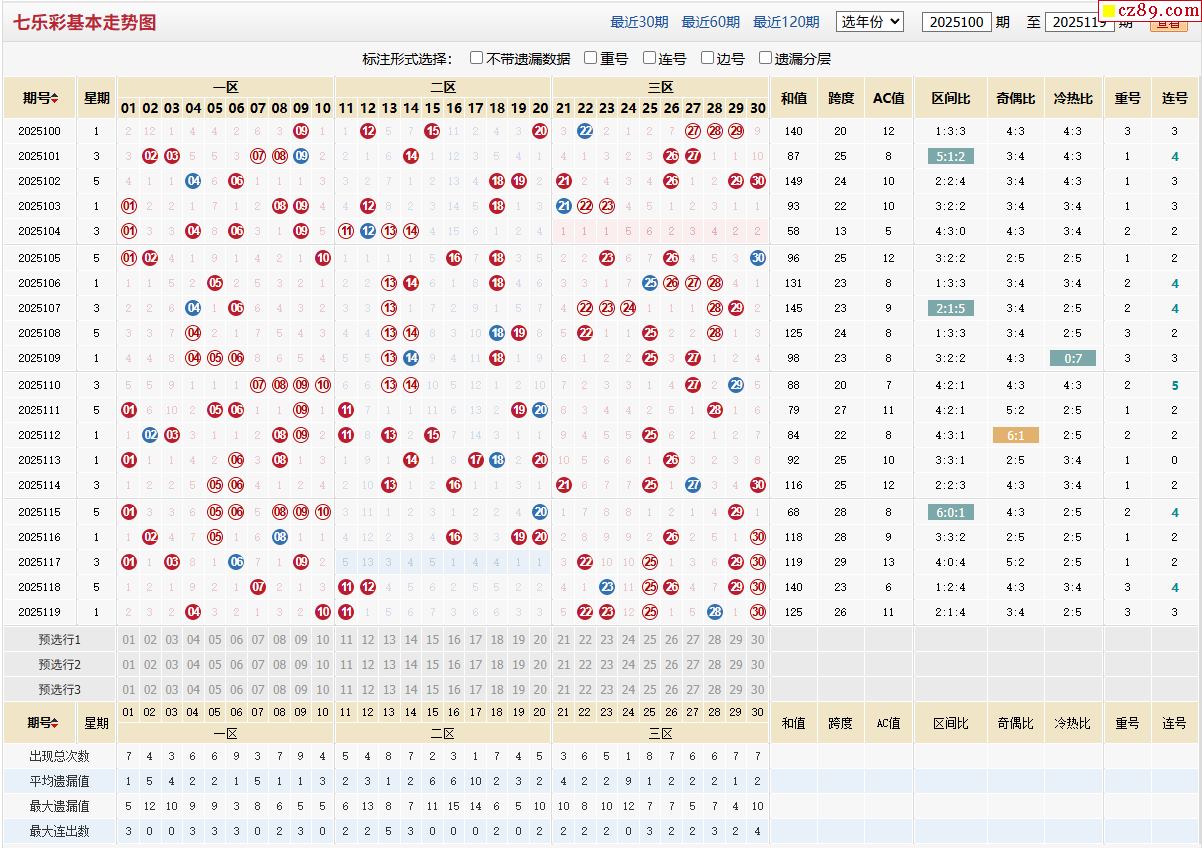Select number 15 in 预选行1
The height and width of the screenshot is (848, 1202).
432,640
